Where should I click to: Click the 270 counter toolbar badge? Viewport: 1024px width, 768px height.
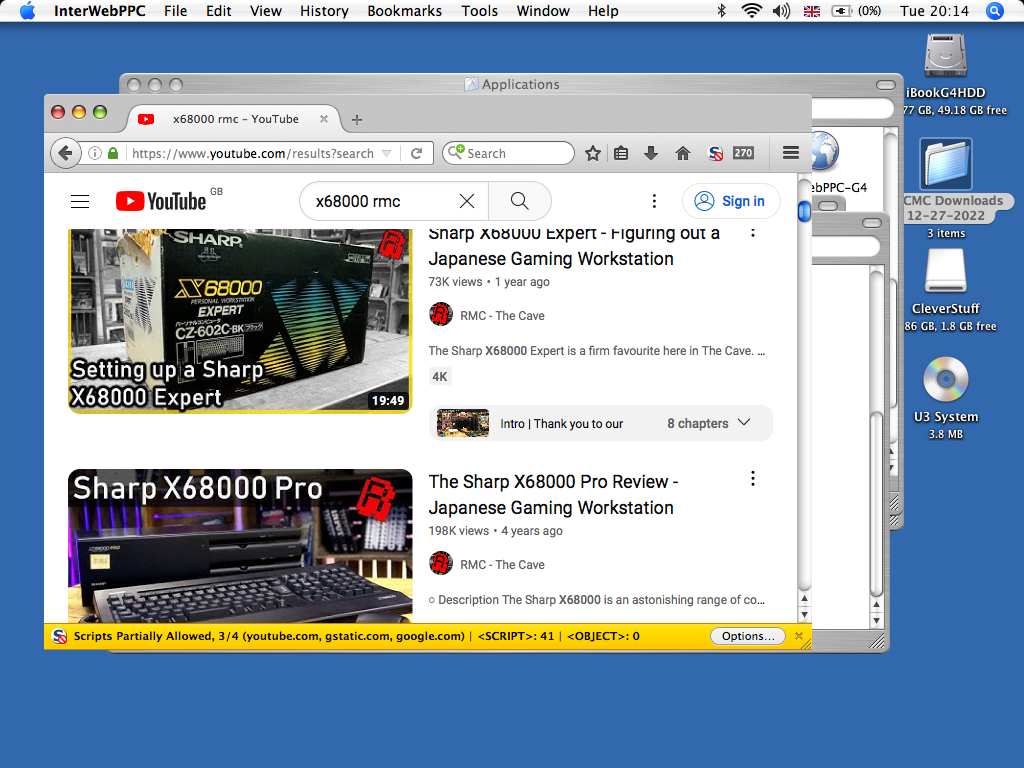[743, 153]
